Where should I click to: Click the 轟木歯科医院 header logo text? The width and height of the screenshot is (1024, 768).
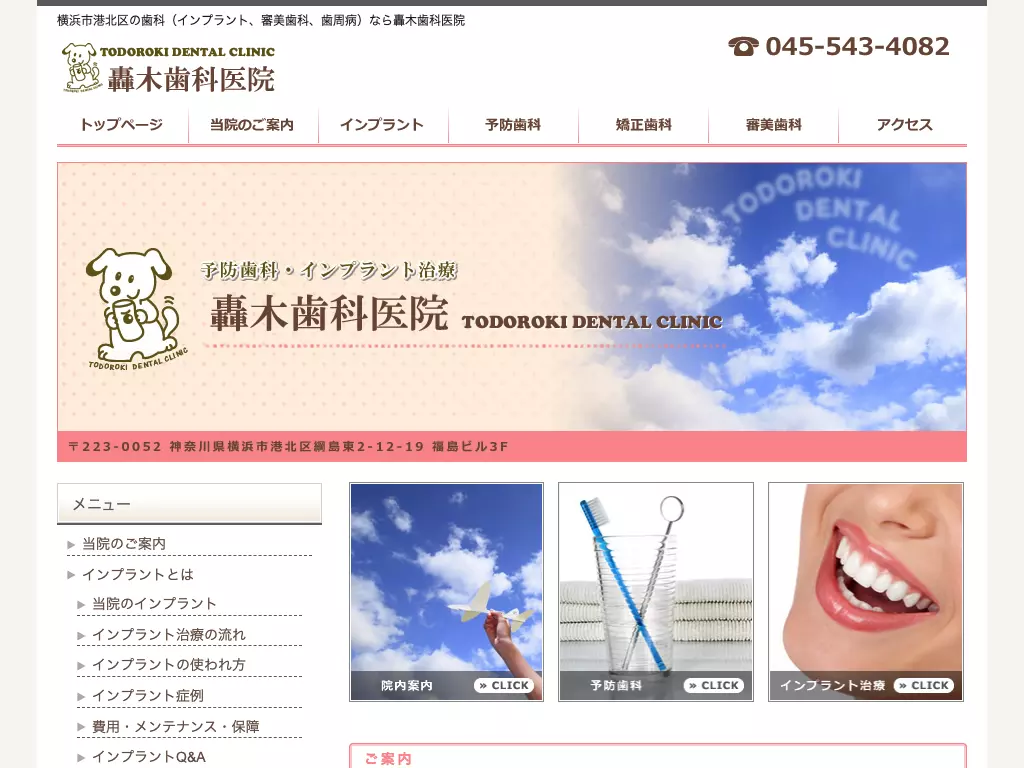(x=191, y=80)
